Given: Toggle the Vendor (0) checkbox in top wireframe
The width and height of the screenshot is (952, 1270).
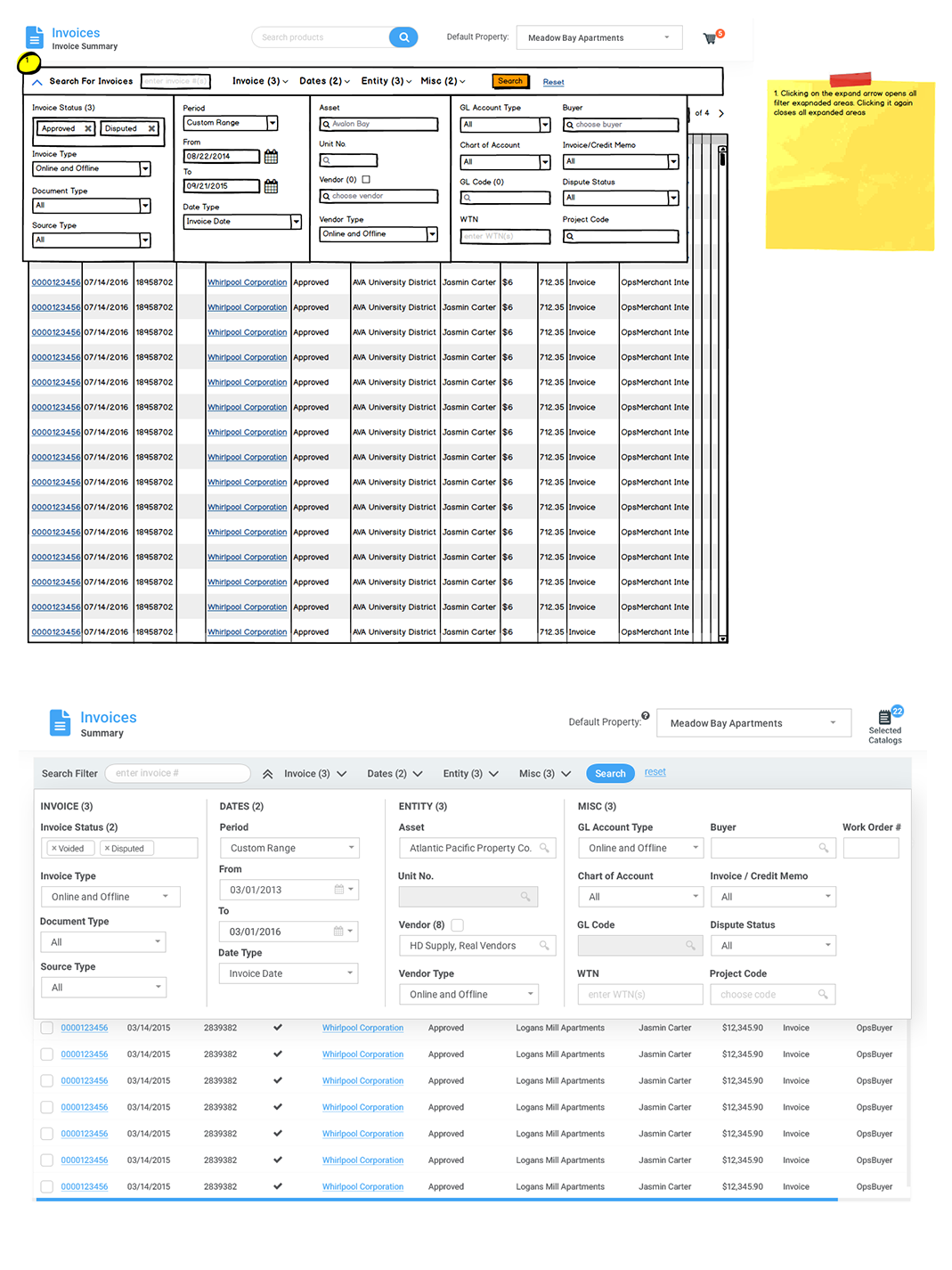Looking at the screenshot, I should (x=366, y=180).
